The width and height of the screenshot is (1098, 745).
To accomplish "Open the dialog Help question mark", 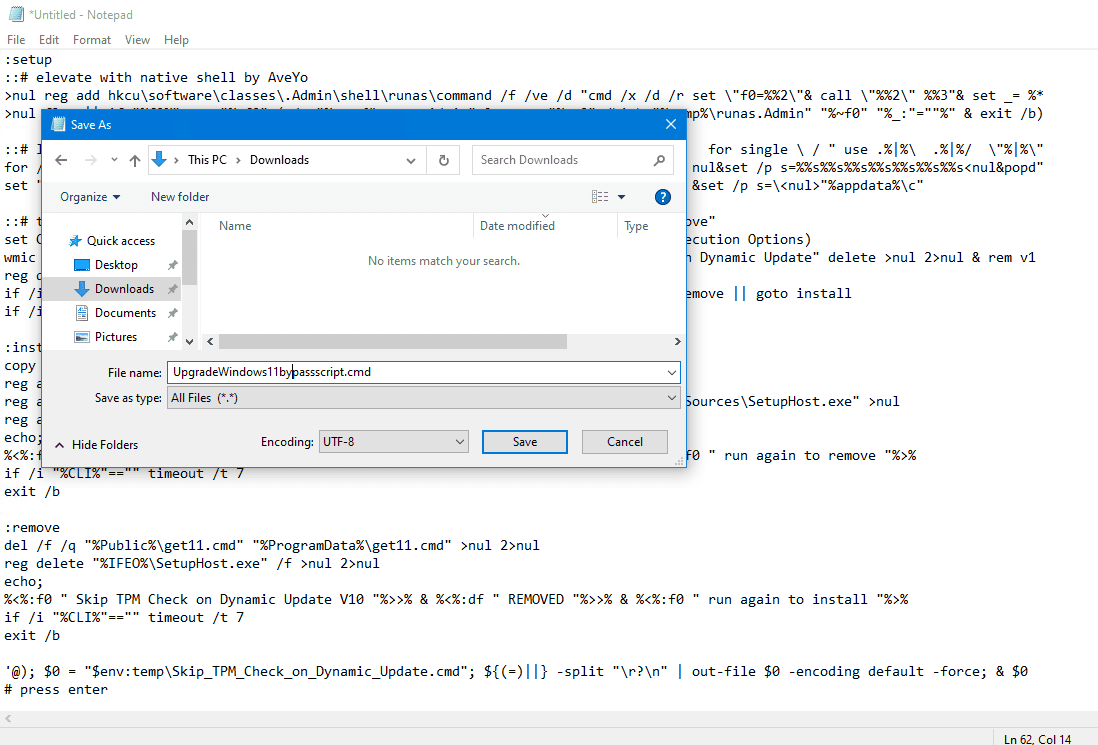I will pyautogui.click(x=662, y=196).
